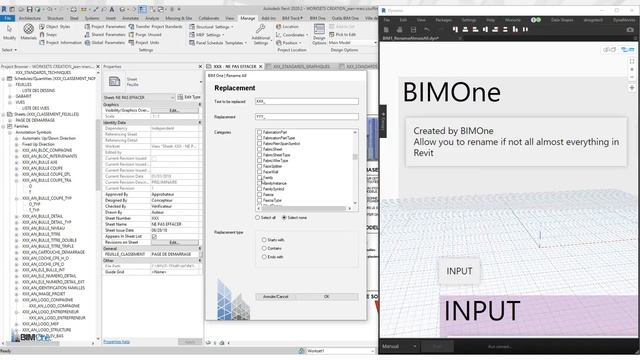Screen dimensions: 640x360
Task: Select the Modify arrow tool
Action: [9, 31]
